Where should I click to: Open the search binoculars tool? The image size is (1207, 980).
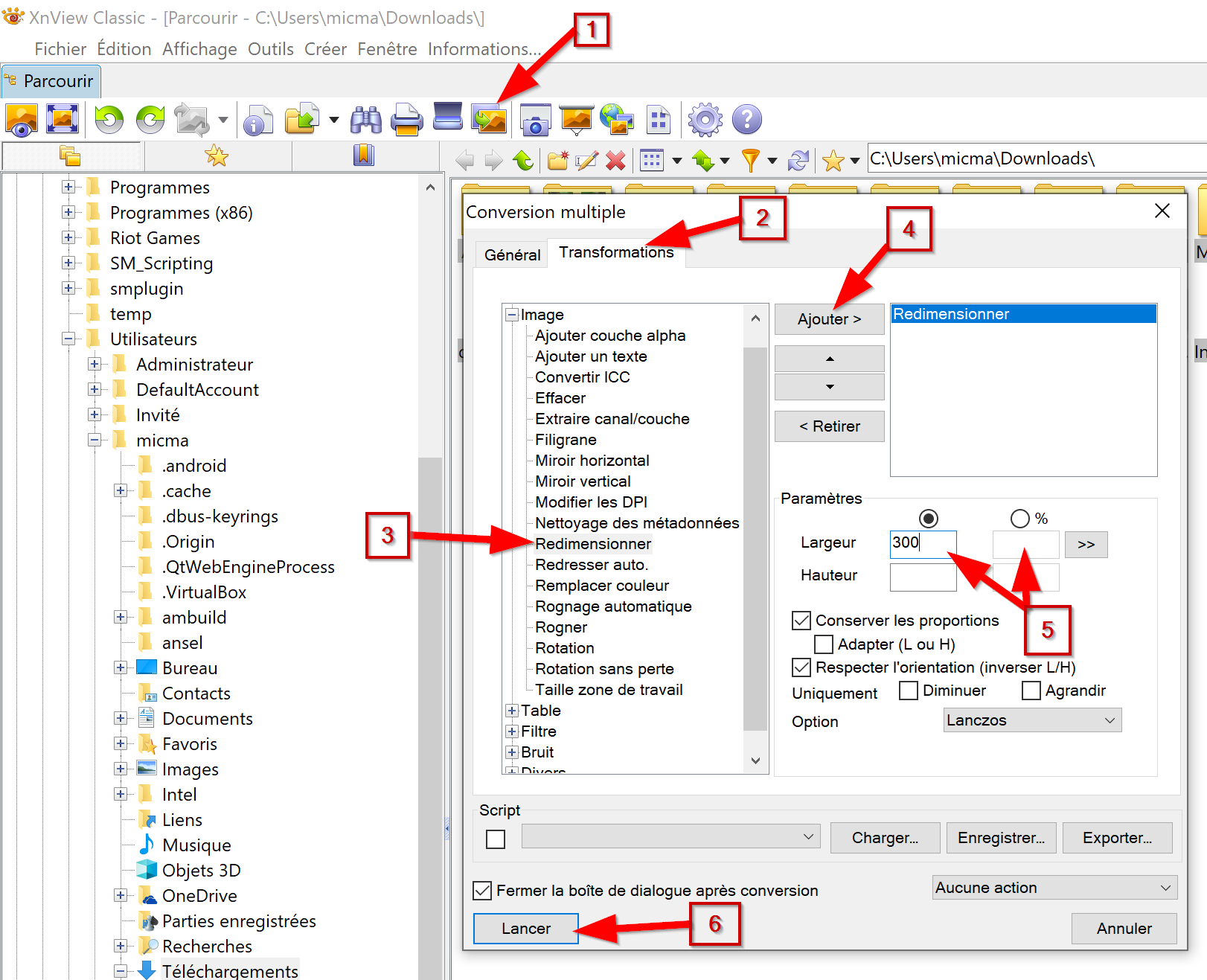point(366,120)
